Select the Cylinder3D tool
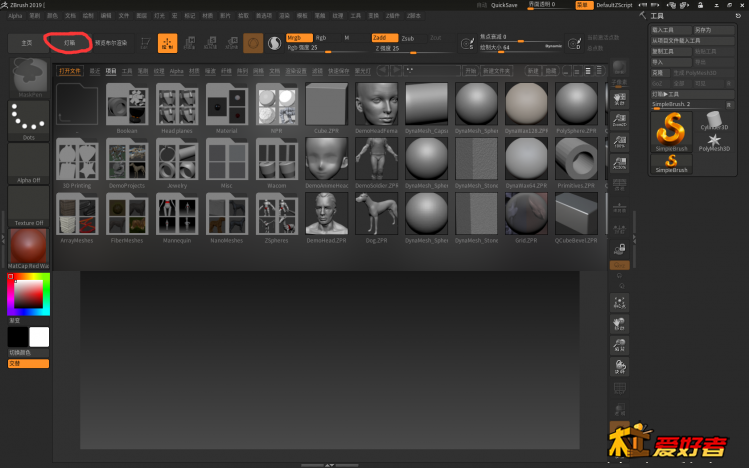 click(714, 121)
